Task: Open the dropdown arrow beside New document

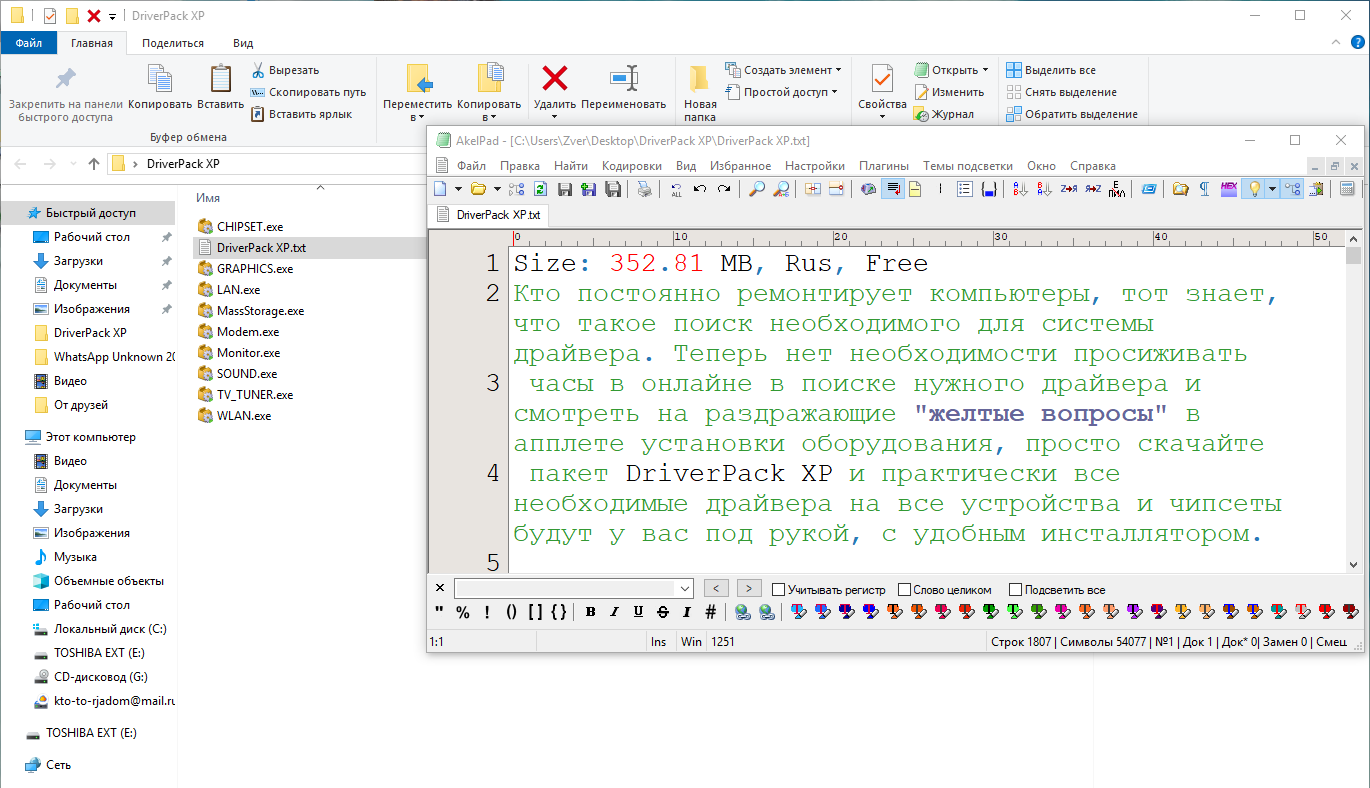Action: coord(458,188)
